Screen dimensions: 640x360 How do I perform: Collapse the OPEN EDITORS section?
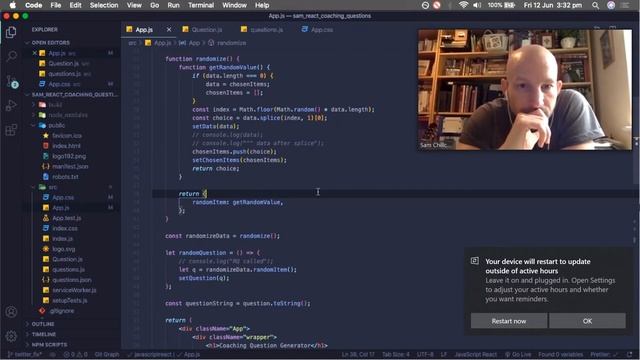point(51,42)
